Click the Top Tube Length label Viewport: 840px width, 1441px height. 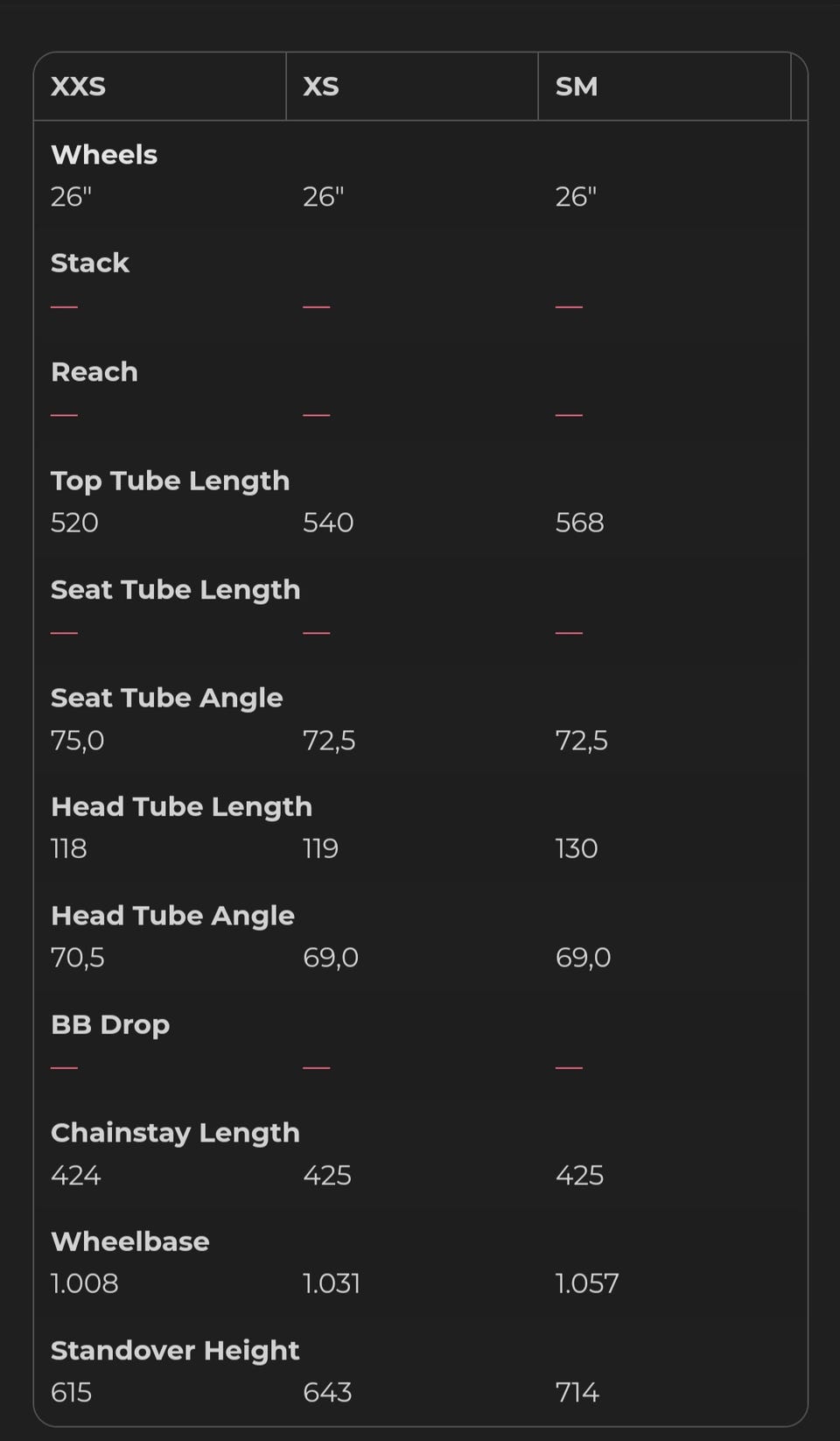pyautogui.click(x=170, y=481)
